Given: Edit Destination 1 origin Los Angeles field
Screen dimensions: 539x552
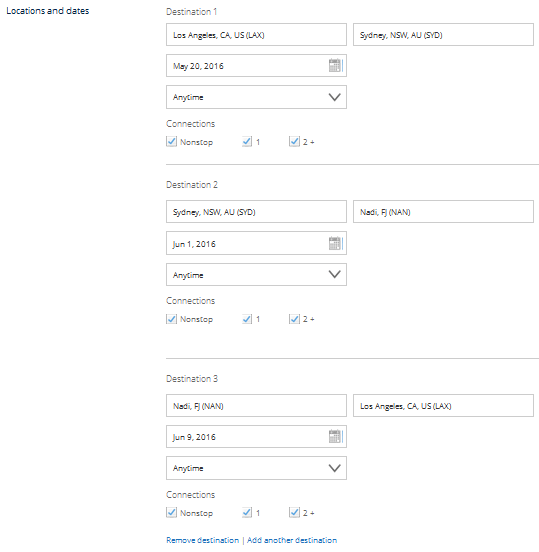Looking at the screenshot, I should (x=256, y=34).
